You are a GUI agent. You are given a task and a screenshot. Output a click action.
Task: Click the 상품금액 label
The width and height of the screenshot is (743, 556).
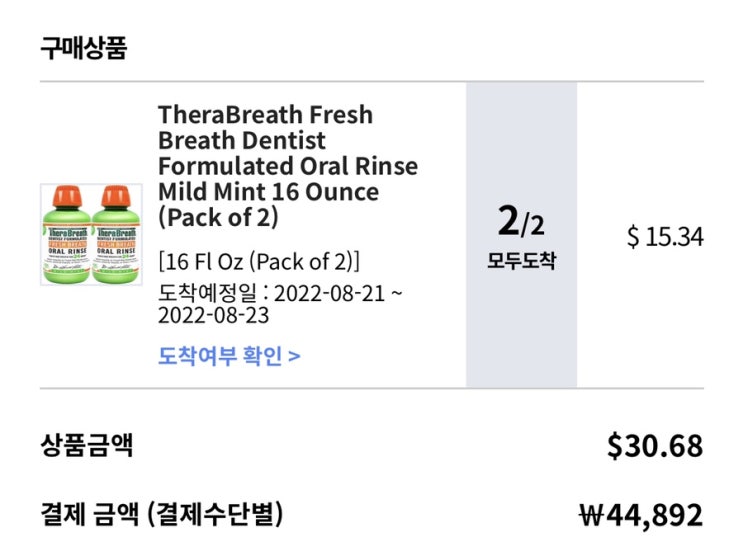(x=86, y=445)
